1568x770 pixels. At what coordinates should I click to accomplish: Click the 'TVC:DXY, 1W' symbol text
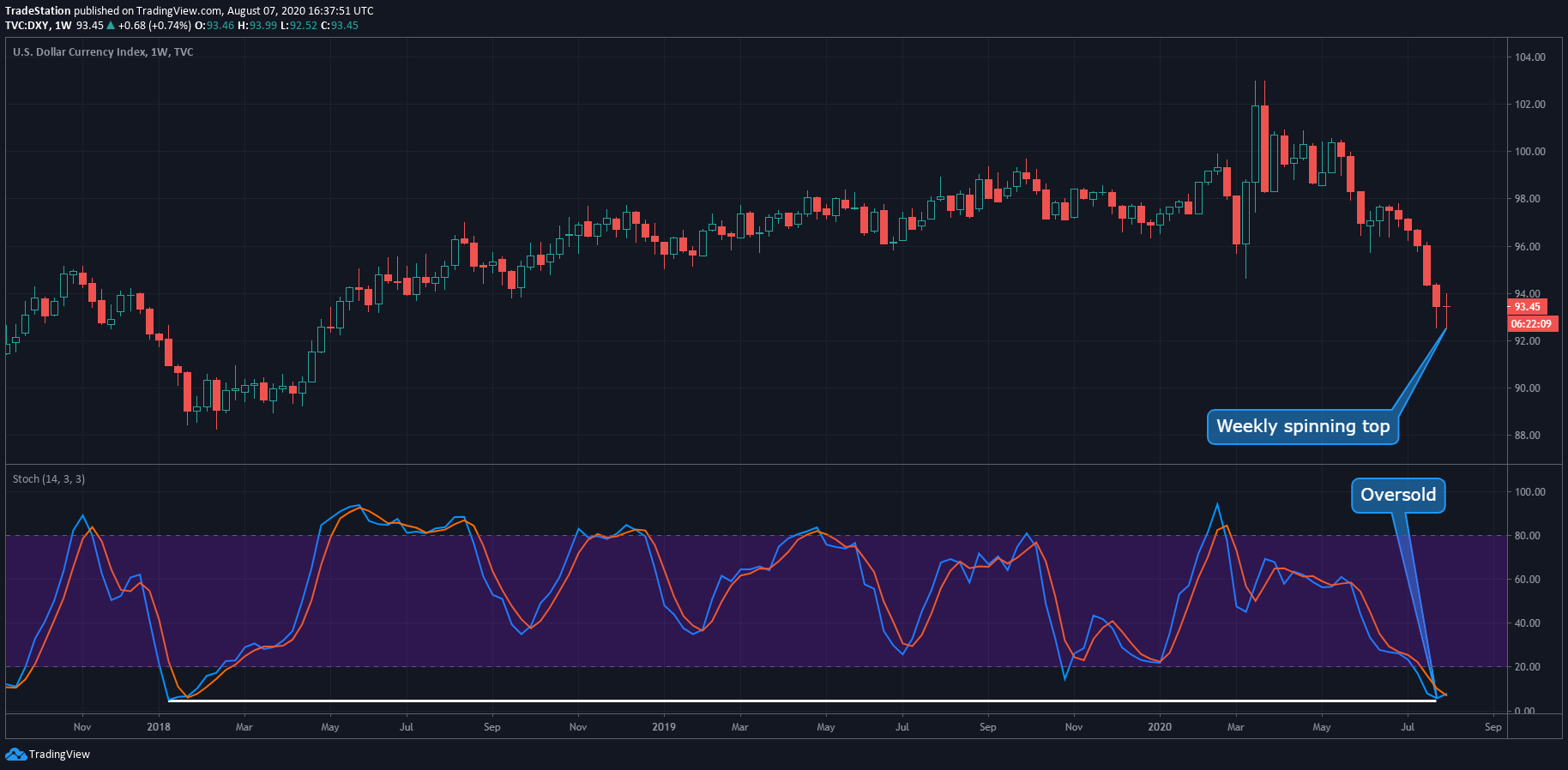(39, 26)
